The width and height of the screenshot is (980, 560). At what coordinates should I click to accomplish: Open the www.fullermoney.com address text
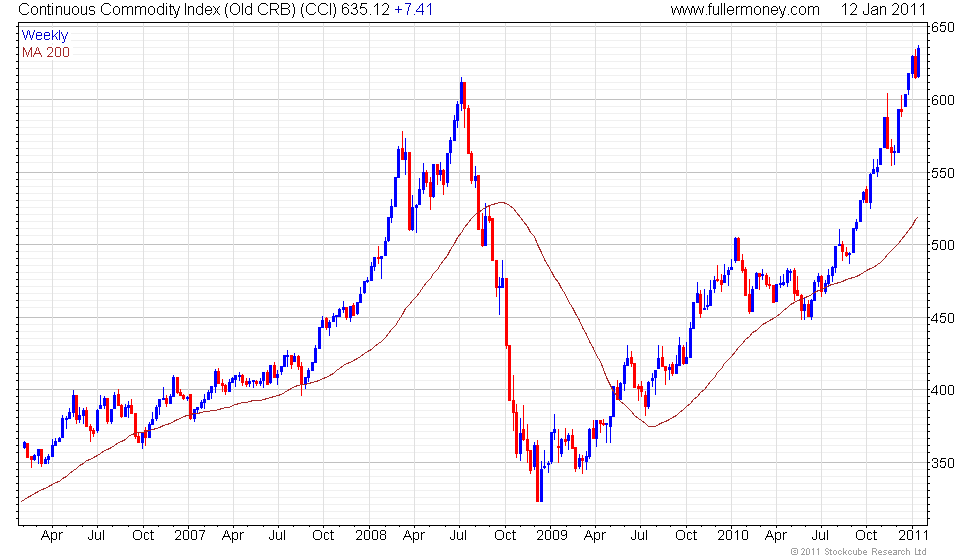coord(745,10)
